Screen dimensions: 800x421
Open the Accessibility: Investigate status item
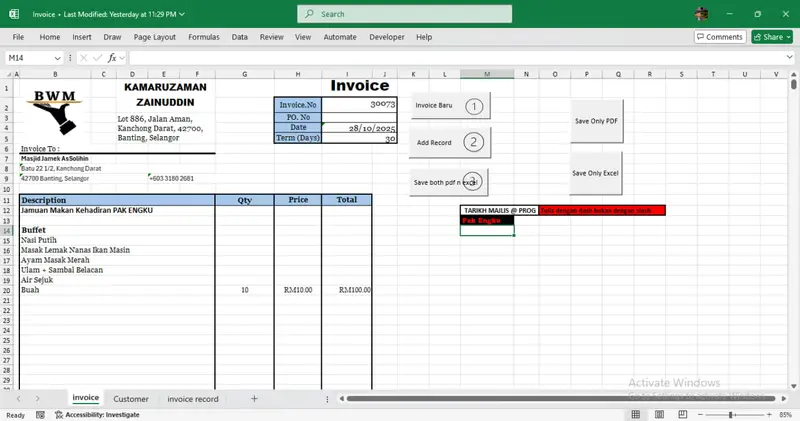[x=97, y=415]
